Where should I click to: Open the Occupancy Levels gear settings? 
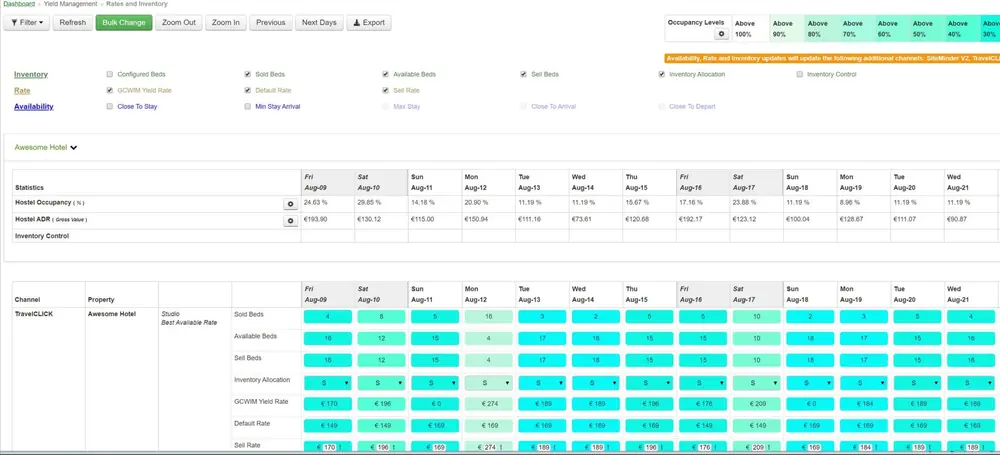pos(721,34)
